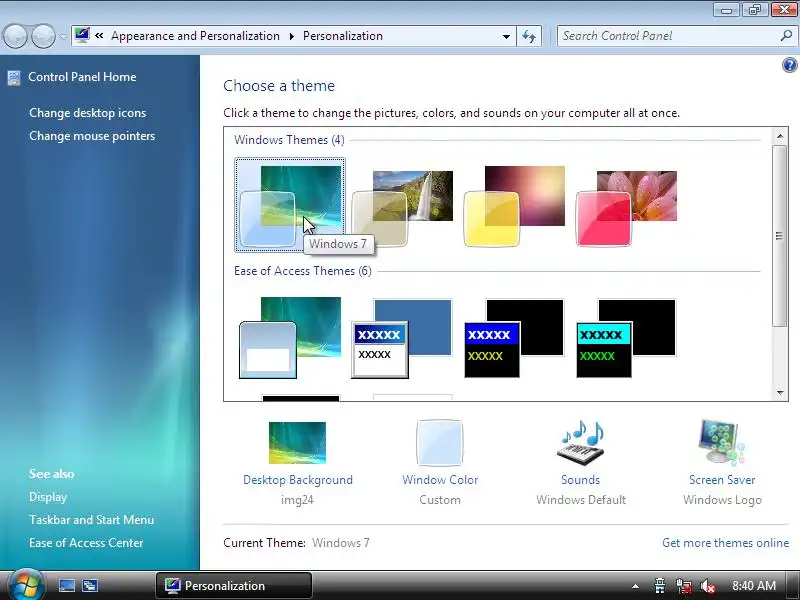
Task: Open Change desktop icons
Action: pyautogui.click(x=88, y=113)
